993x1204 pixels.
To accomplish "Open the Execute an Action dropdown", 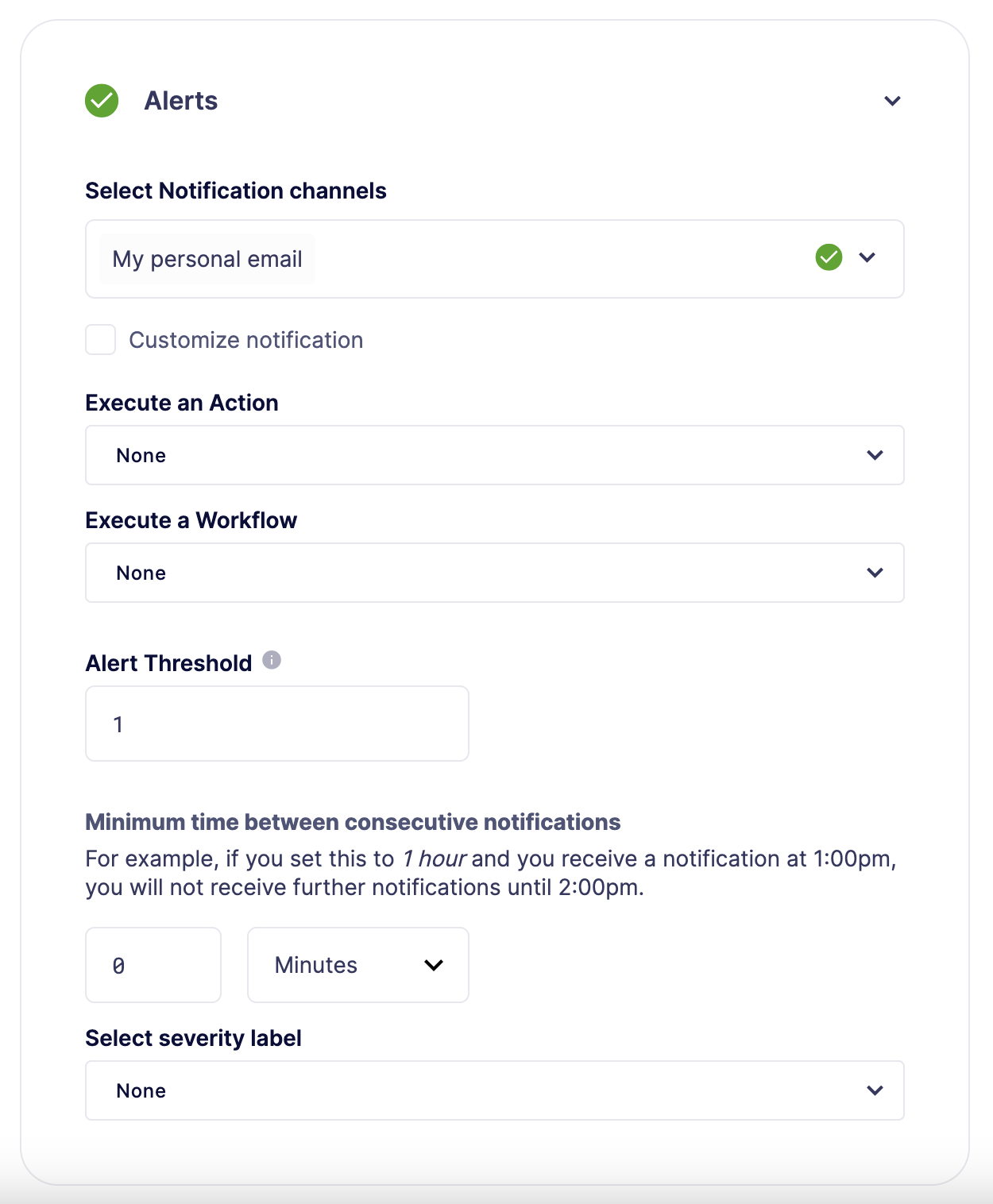I will point(874,455).
